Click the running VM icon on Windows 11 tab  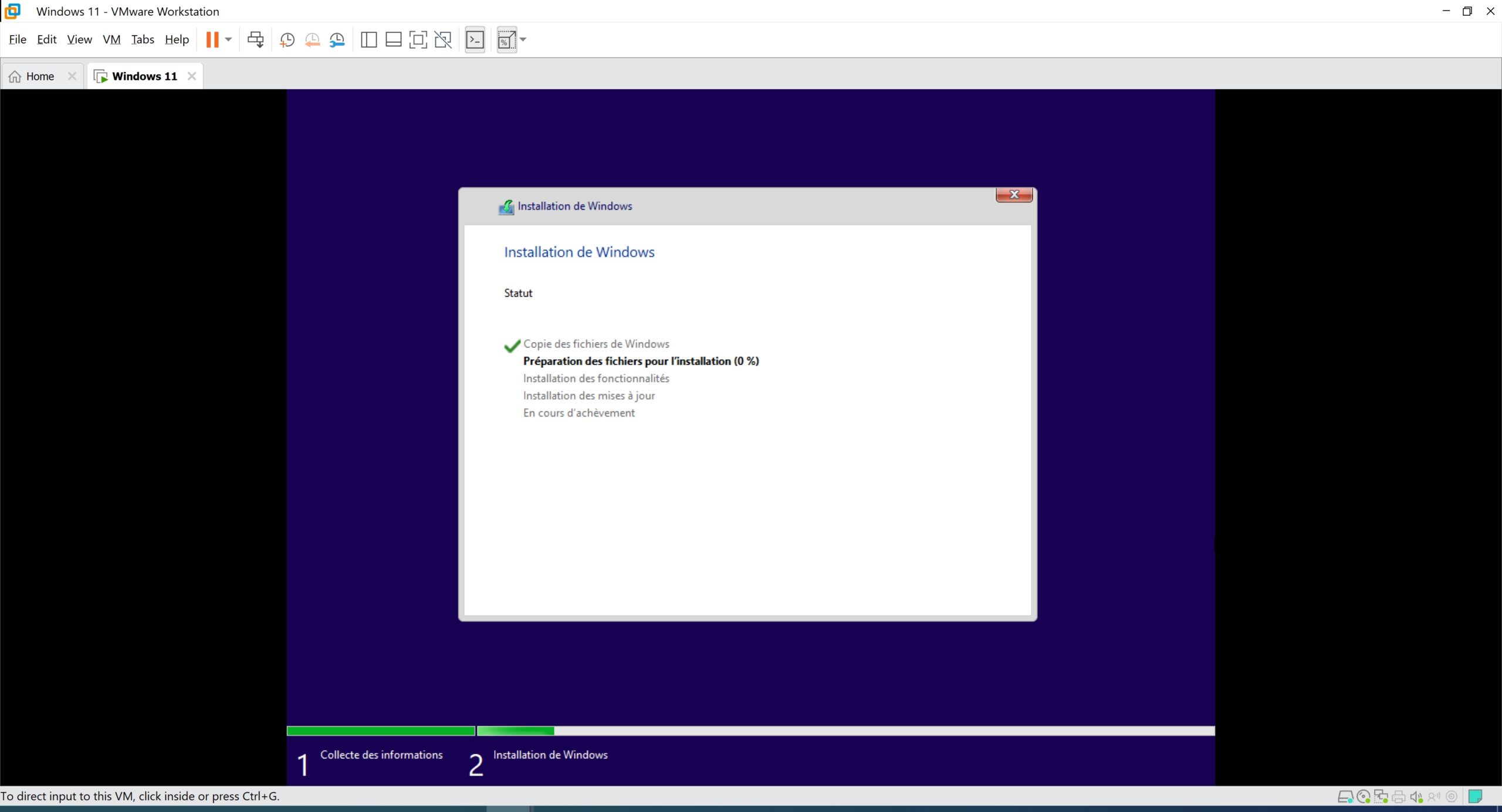[x=101, y=76]
